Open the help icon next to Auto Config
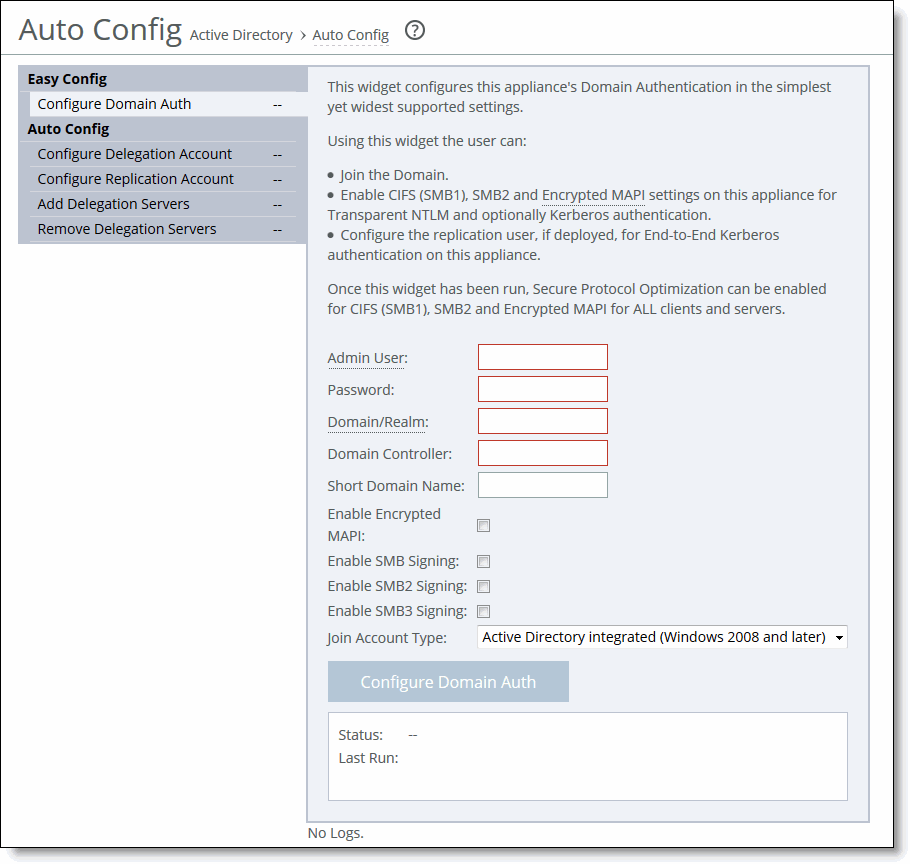 pos(415,31)
